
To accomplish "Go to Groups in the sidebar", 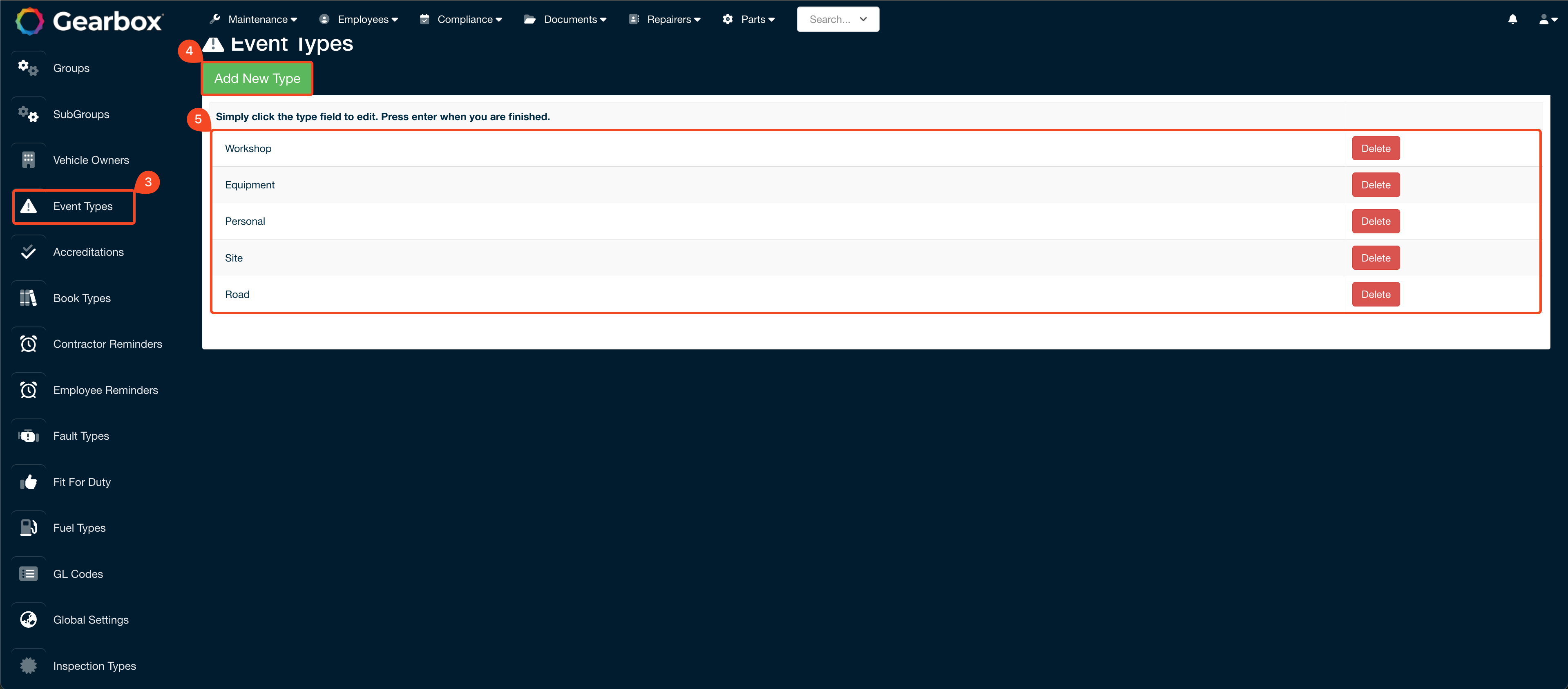I will tap(71, 68).
